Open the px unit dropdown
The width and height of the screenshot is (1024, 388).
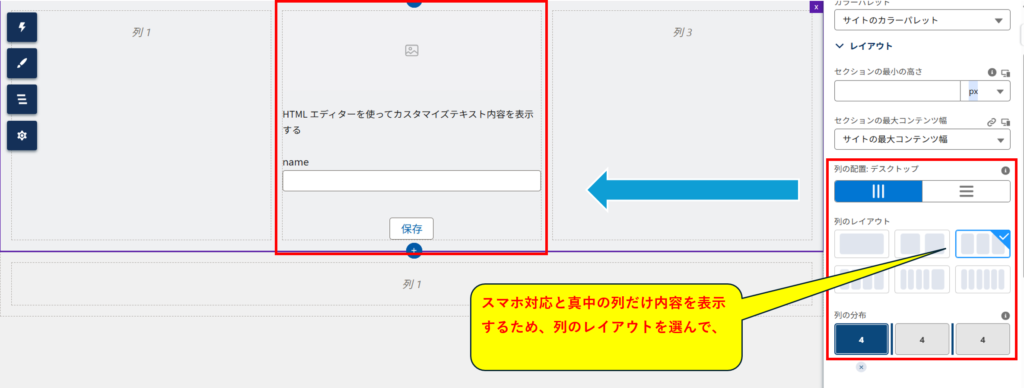985,91
